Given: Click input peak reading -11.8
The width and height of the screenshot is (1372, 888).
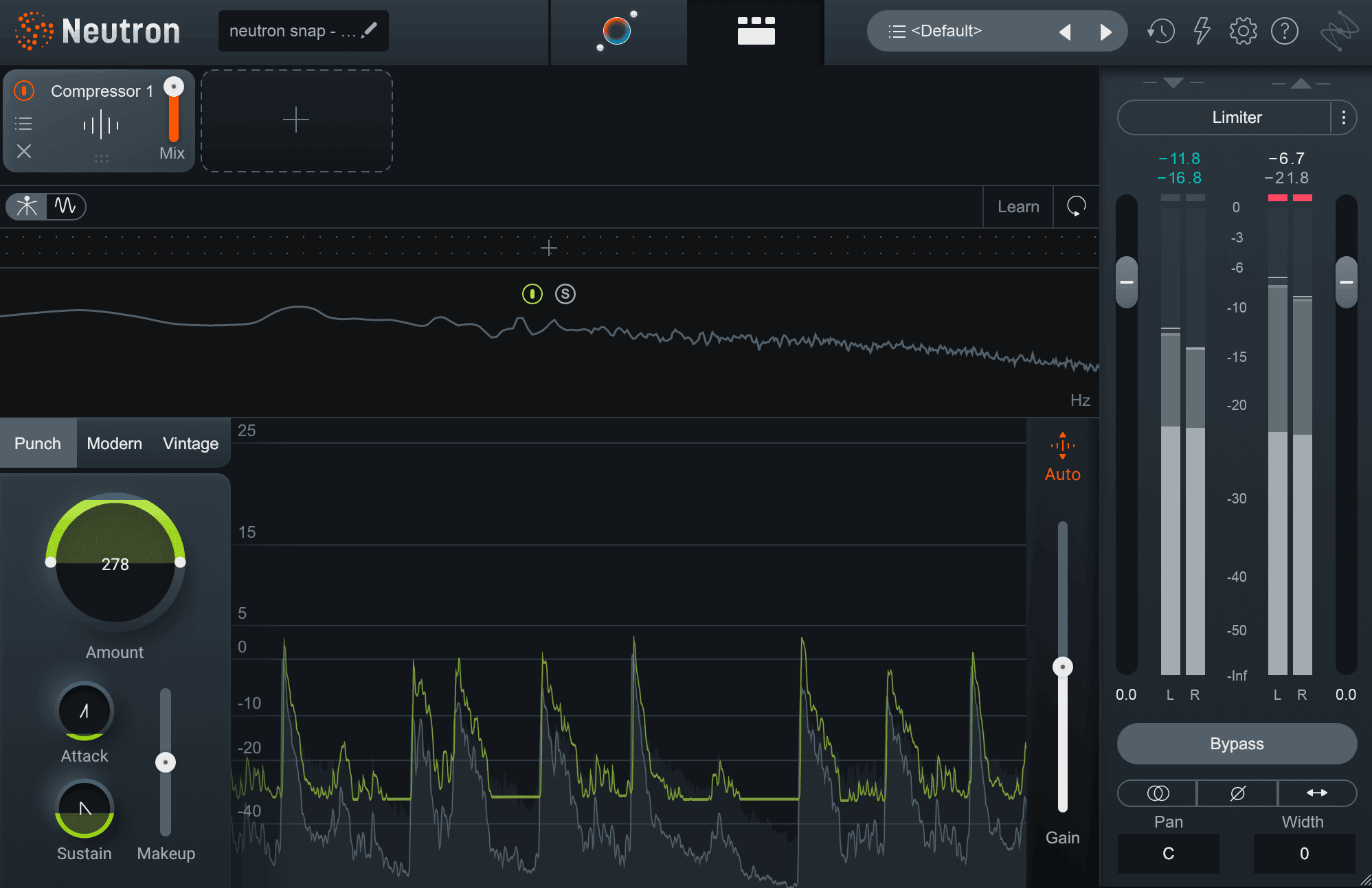Looking at the screenshot, I should [1180, 159].
